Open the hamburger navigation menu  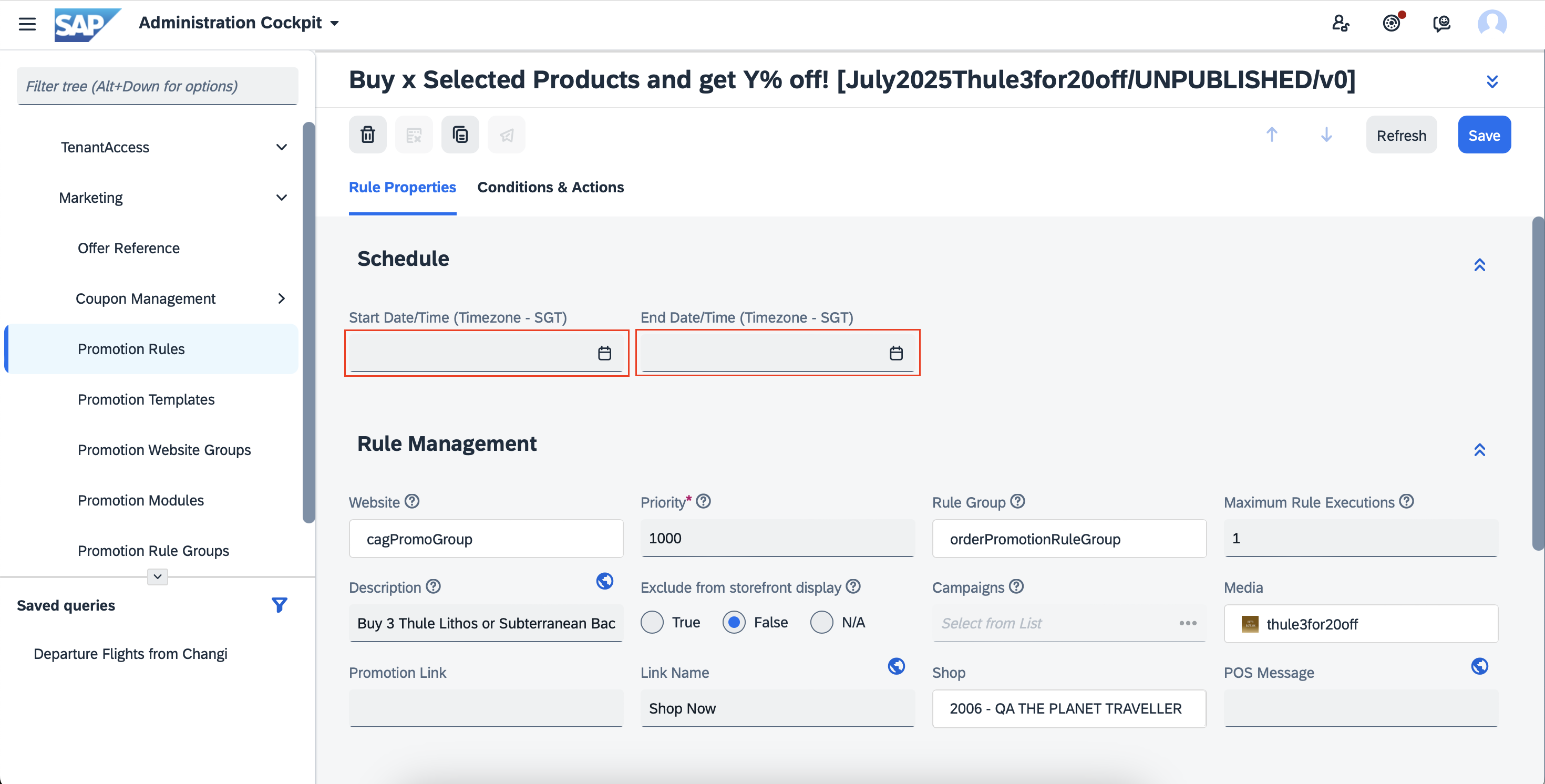click(x=27, y=24)
